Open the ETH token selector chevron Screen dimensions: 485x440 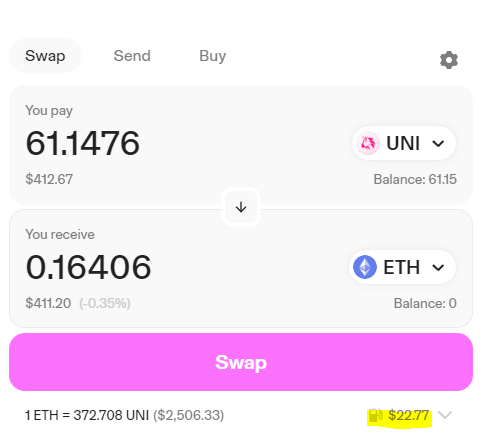pyautogui.click(x=438, y=267)
